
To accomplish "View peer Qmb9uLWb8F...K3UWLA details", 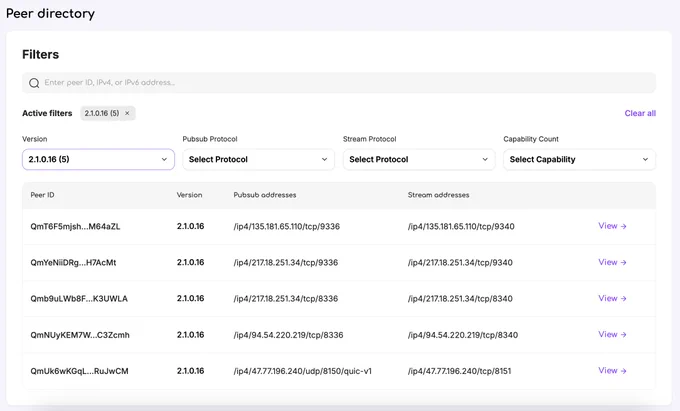I will tap(612, 298).
